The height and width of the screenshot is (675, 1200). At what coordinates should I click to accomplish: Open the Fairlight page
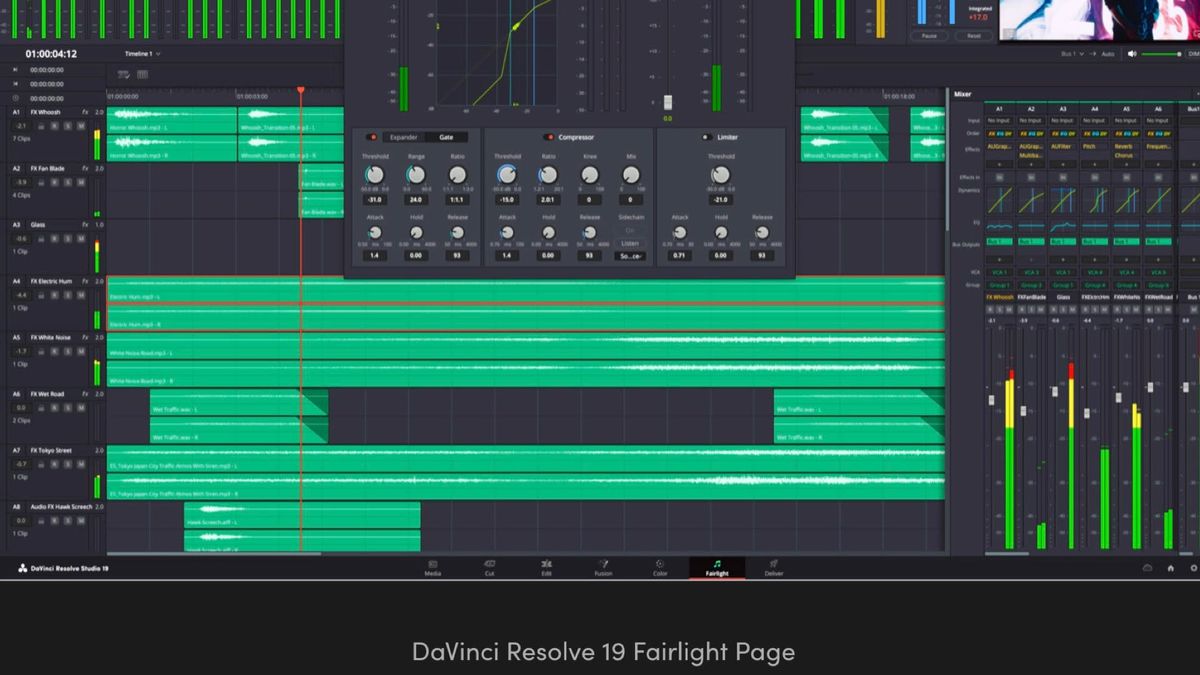tap(717, 568)
